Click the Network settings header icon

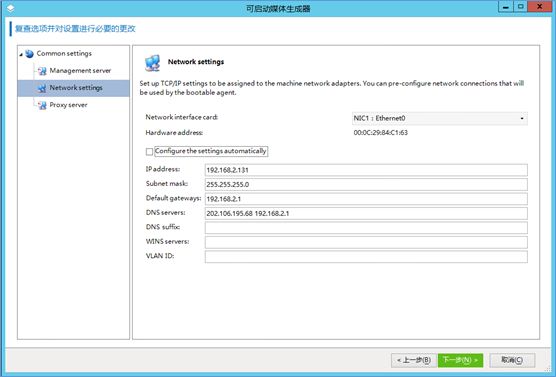(152, 63)
